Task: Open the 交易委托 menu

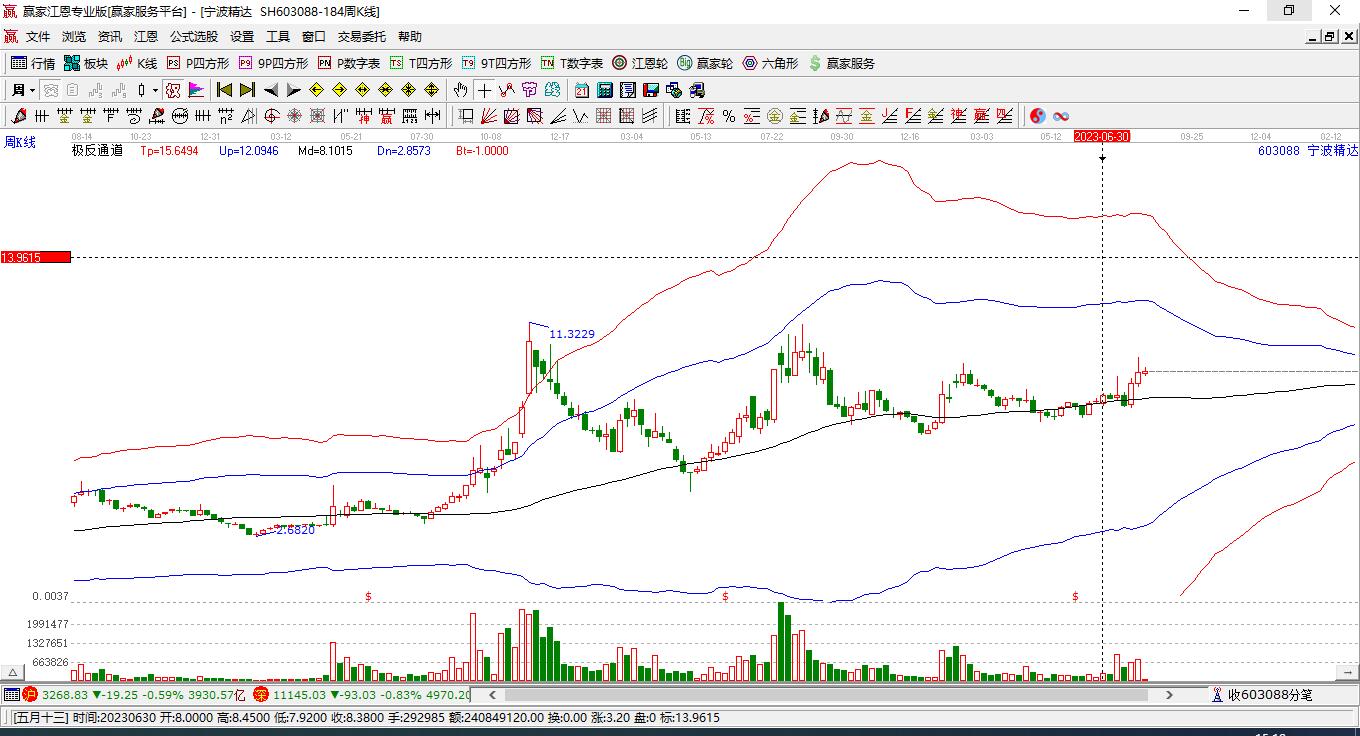Action: (361, 37)
